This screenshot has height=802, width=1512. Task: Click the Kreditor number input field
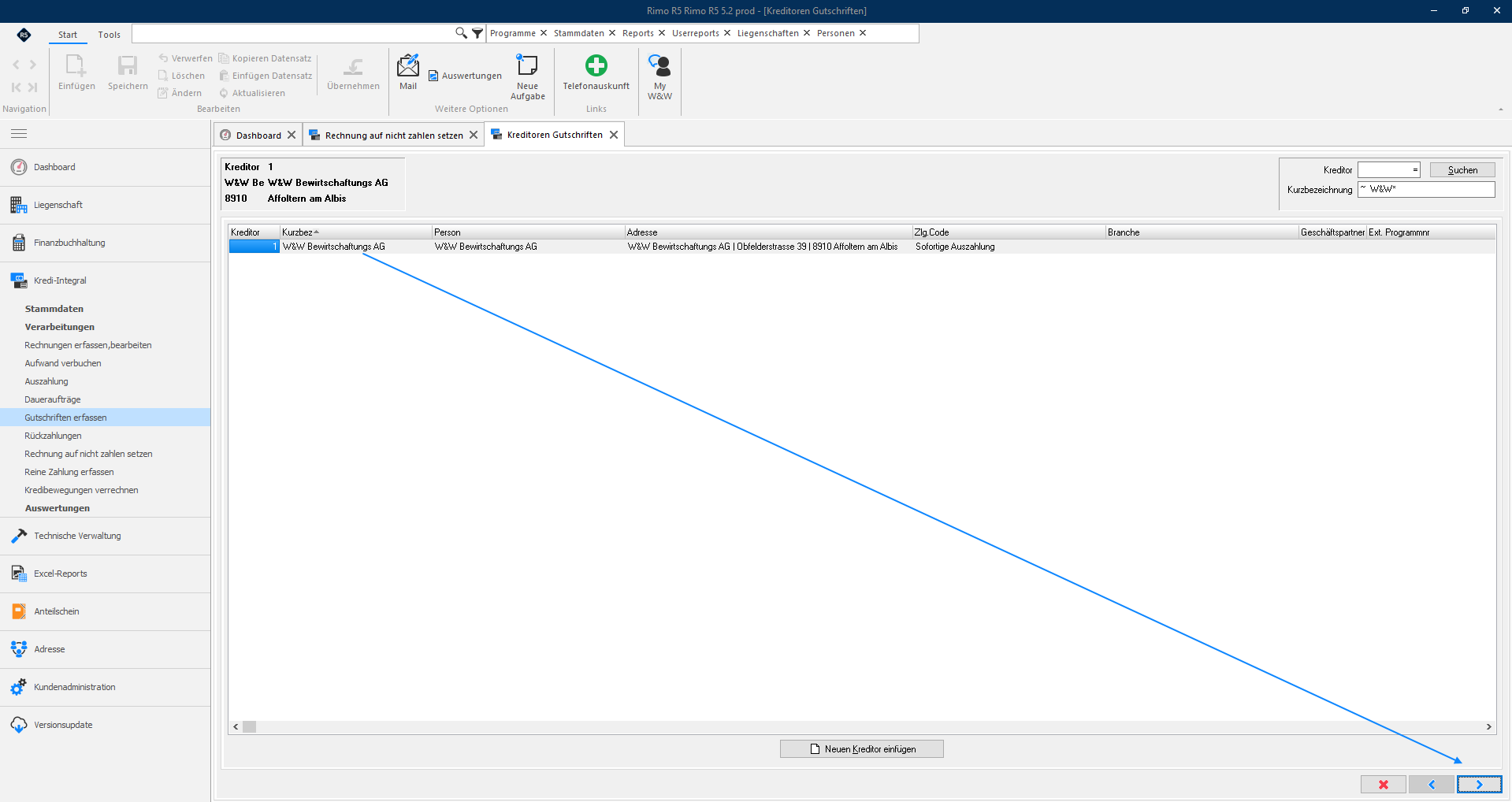pos(1388,170)
